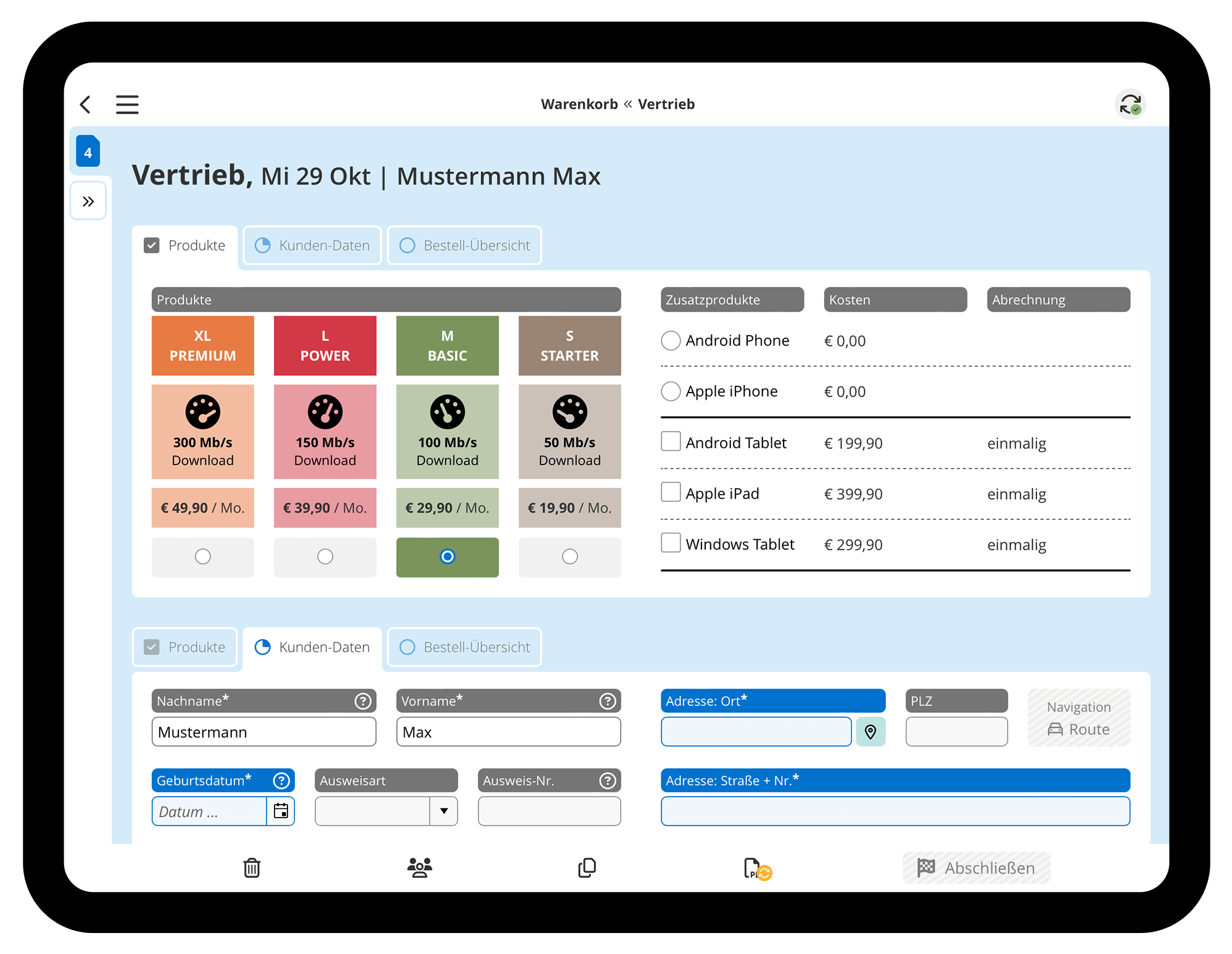The height and width of the screenshot is (954, 1232).
Task: Expand the collapsed sidebar panel
Action: pyautogui.click(x=88, y=201)
